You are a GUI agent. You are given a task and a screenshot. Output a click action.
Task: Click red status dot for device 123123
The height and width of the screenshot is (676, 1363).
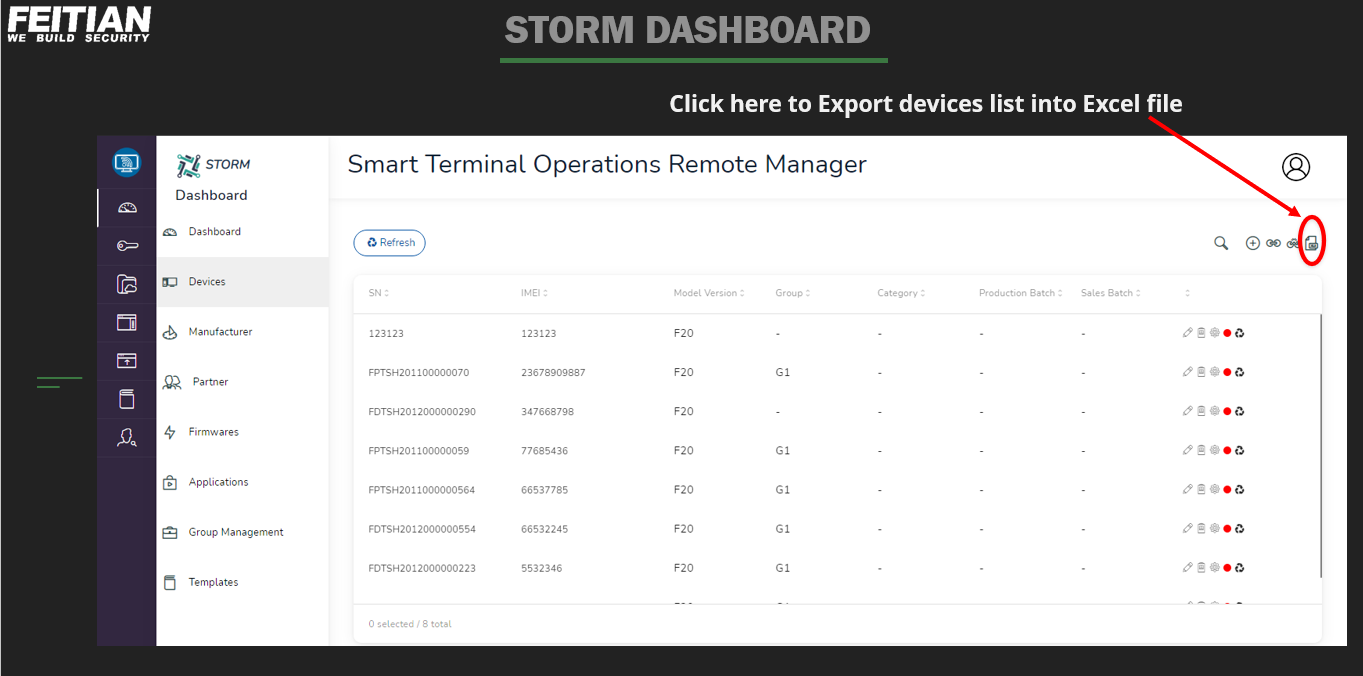click(x=1227, y=333)
